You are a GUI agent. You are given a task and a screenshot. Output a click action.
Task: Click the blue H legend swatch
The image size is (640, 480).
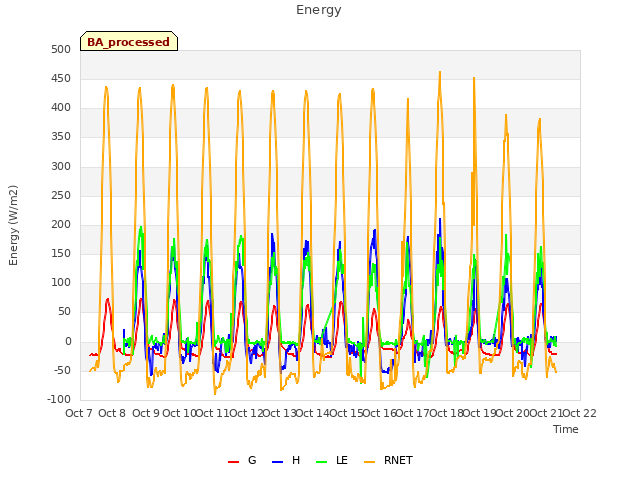point(278,462)
